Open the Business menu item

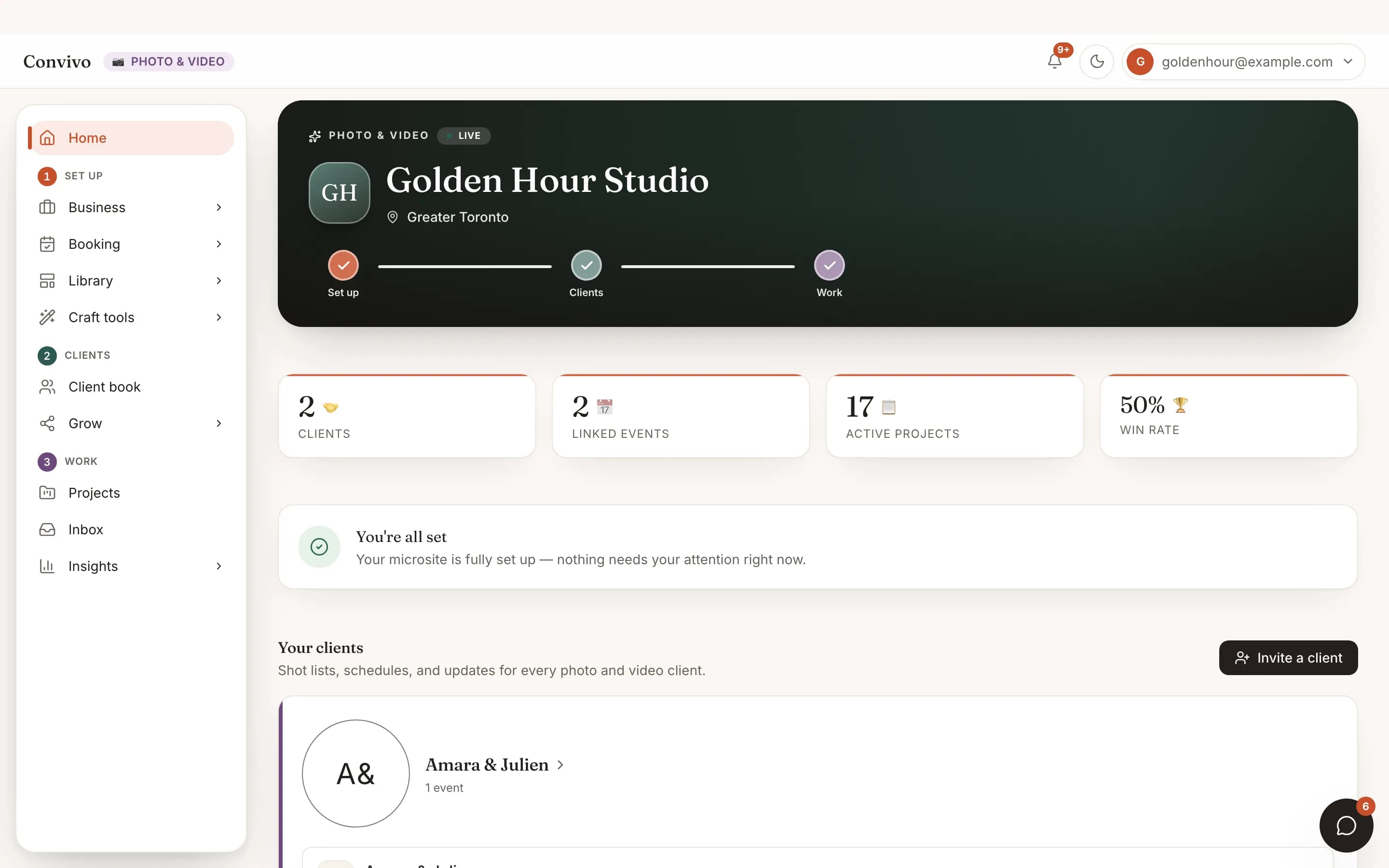pyautogui.click(x=132, y=207)
